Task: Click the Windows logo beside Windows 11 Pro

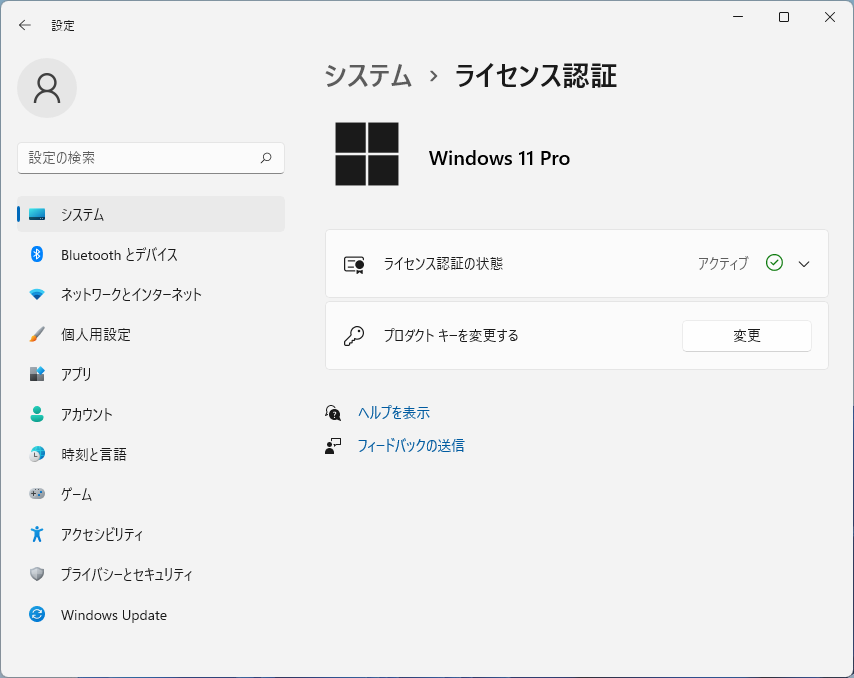Action: 367,154
